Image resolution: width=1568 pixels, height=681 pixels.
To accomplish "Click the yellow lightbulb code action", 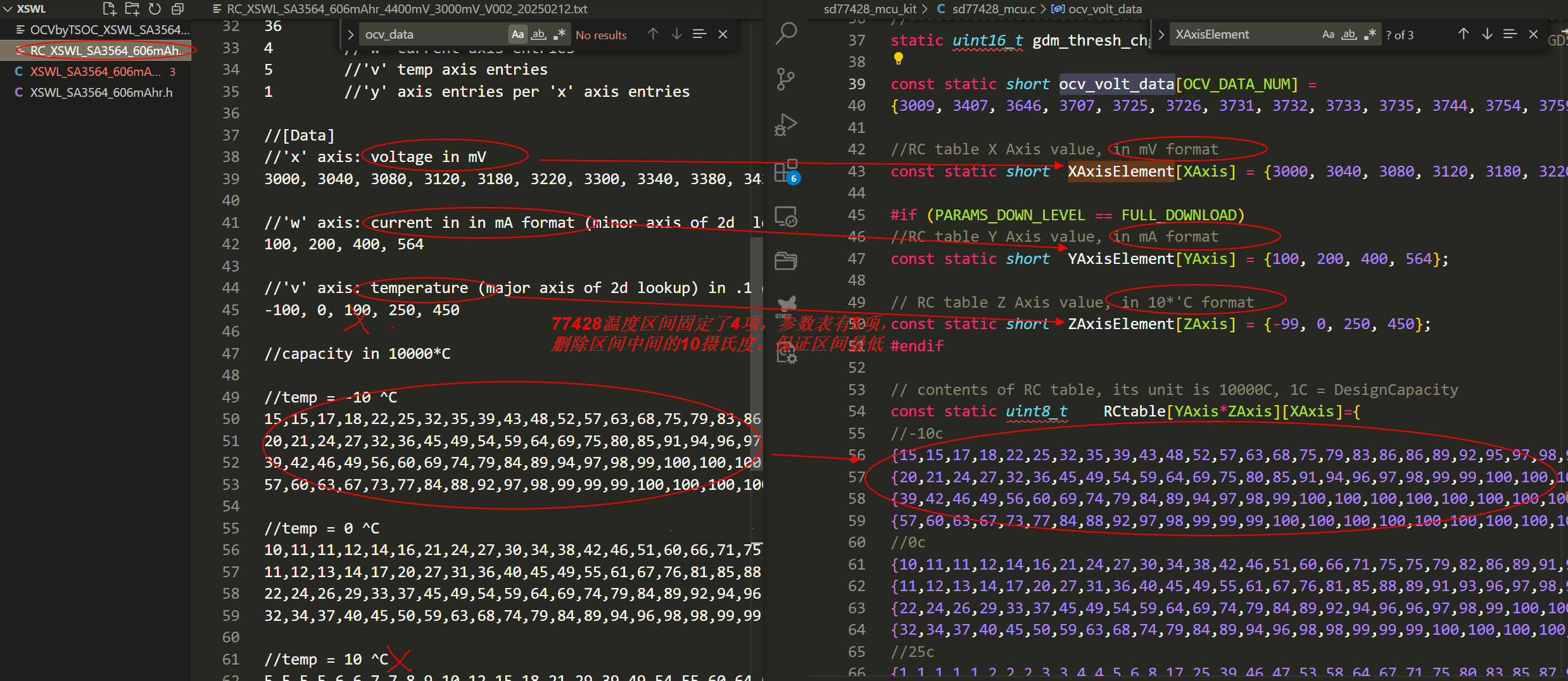I will tap(898, 59).
